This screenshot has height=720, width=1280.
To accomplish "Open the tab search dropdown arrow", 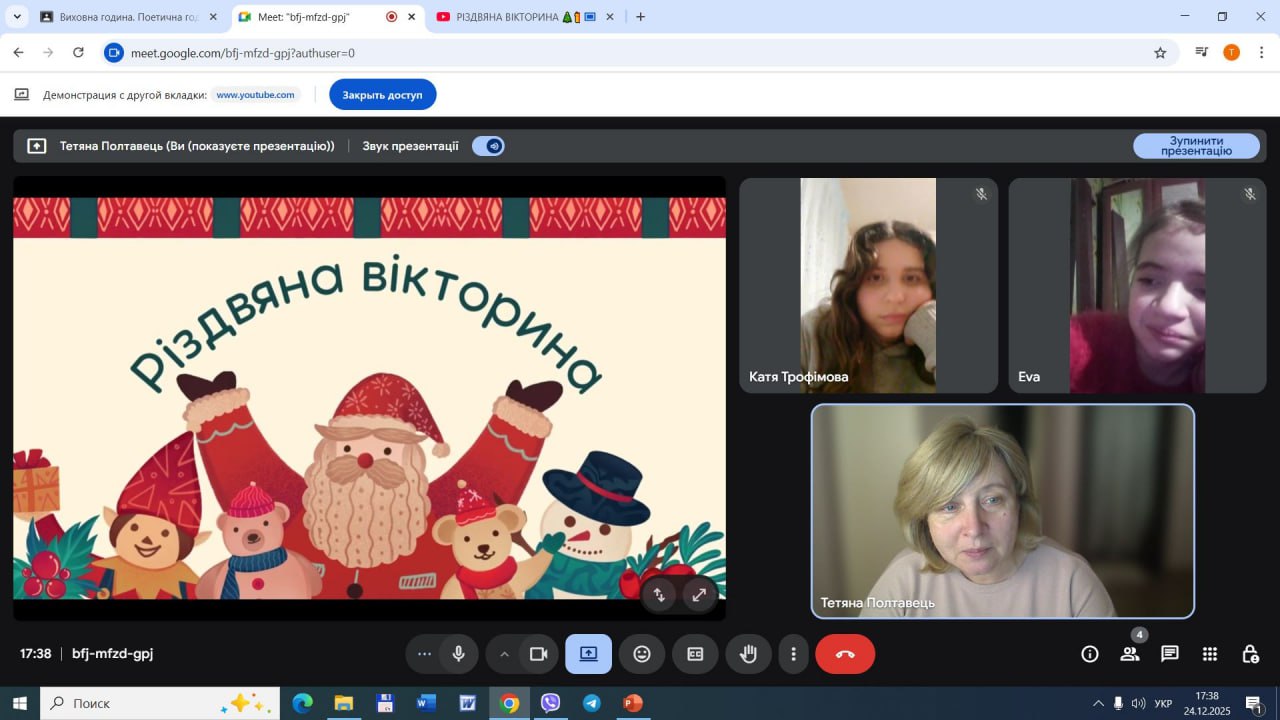I will [x=17, y=17].
